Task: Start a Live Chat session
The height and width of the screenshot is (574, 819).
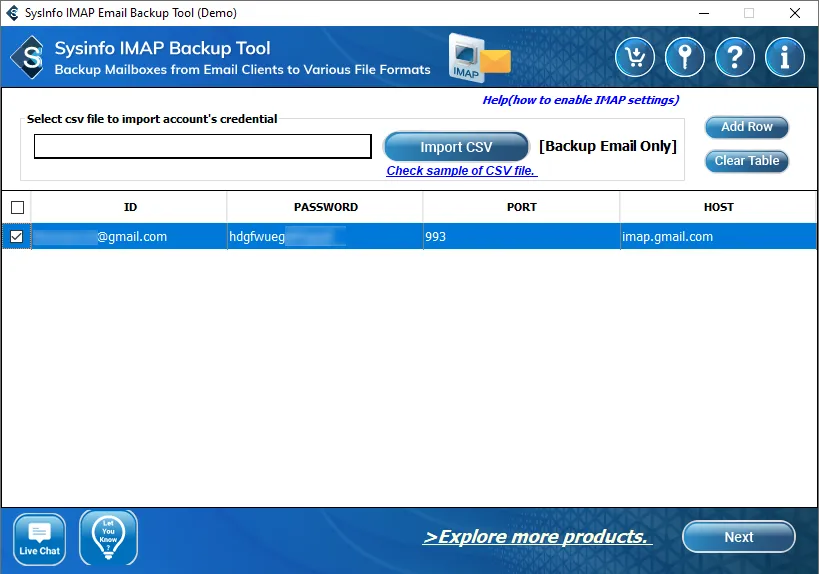Action: coord(39,540)
